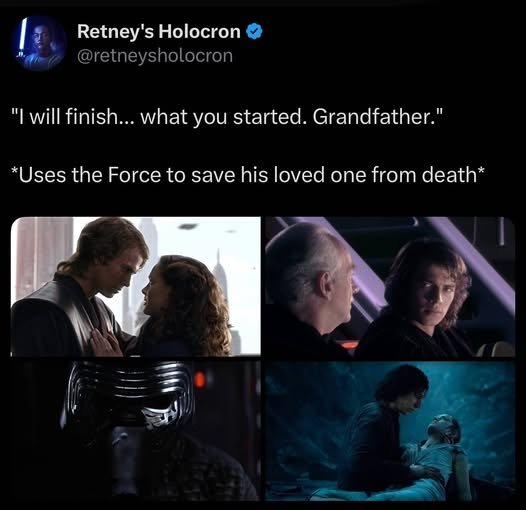Open the image of the masked helmet figure
Screen dimensions: 526x510
pos(136,431)
